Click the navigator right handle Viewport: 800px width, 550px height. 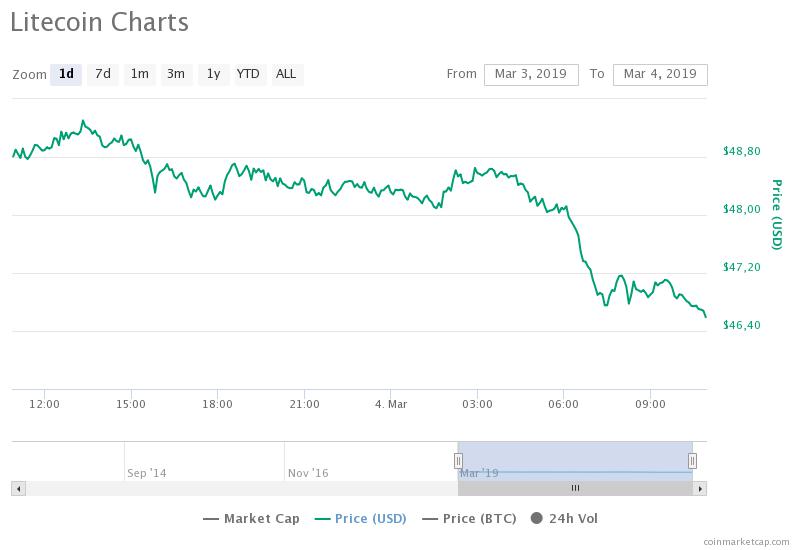692,461
